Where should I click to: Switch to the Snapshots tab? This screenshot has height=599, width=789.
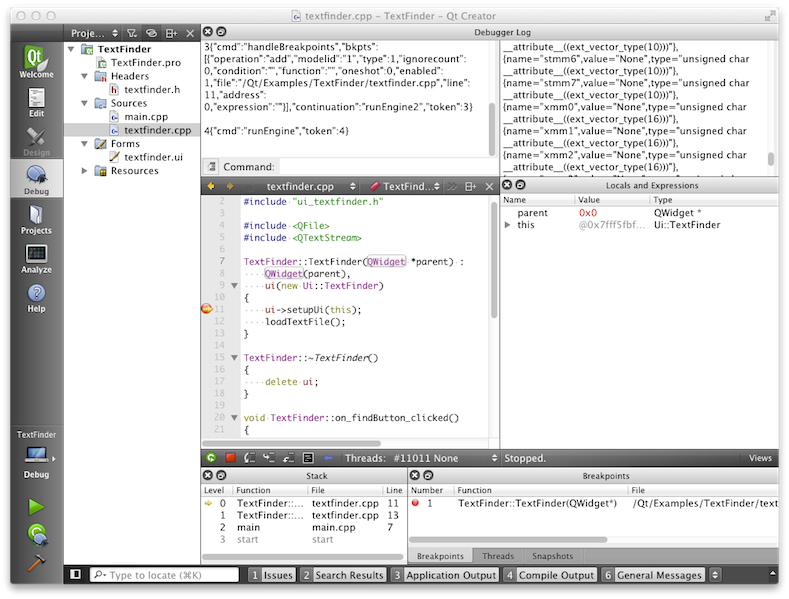click(x=553, y=556)
